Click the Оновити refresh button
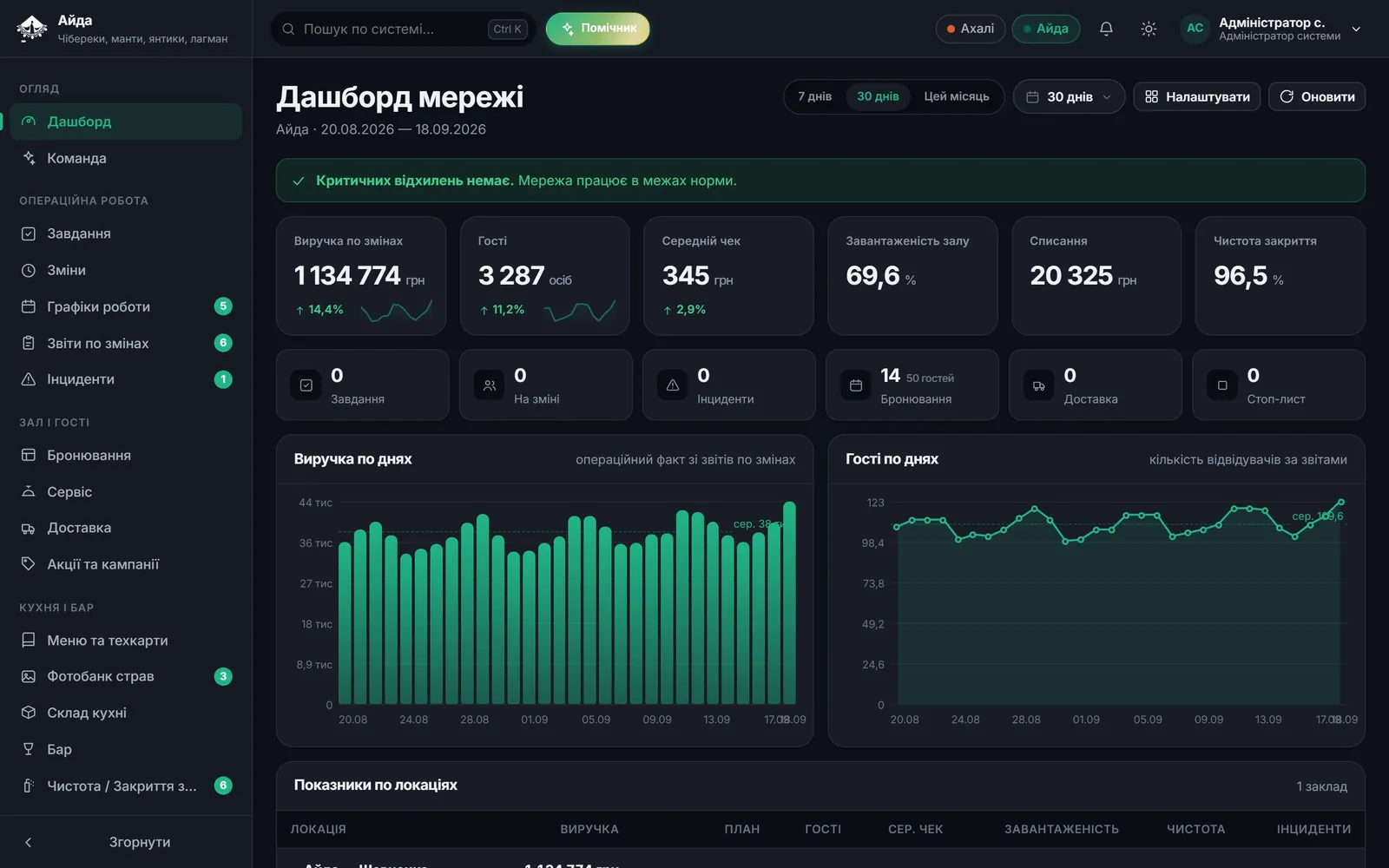Viewport: 1389px width, 868px height. click(x=1317, y=96)
